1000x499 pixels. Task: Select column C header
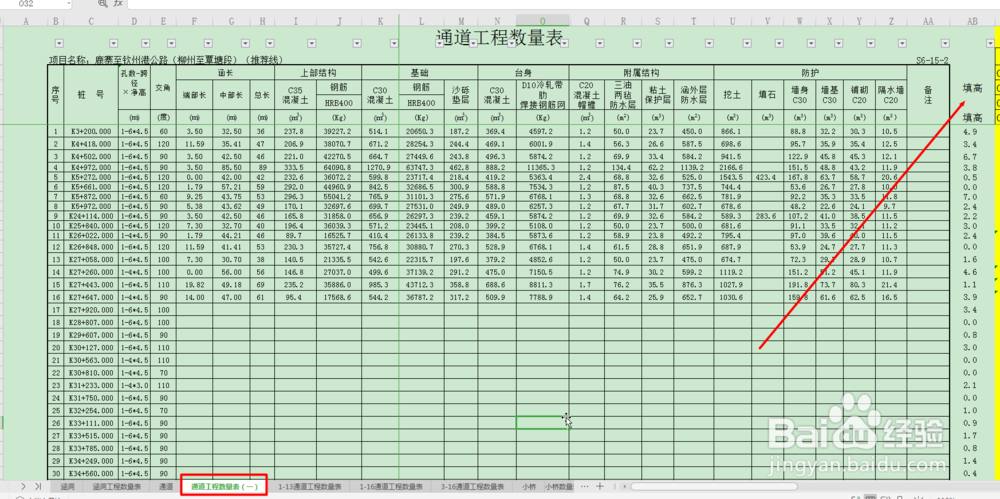click(x=91, y=21)
